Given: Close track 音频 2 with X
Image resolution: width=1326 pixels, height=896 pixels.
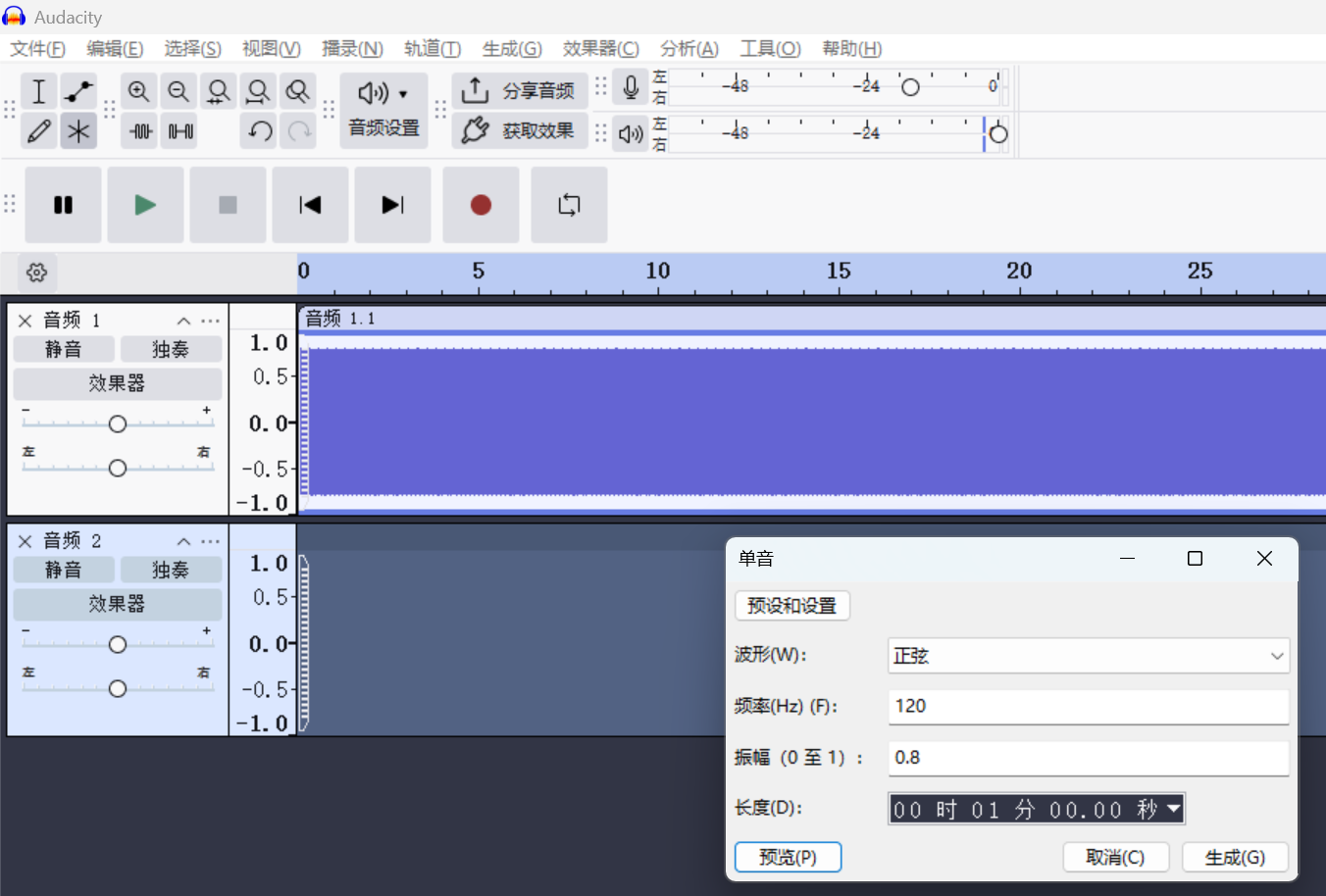Looking at the screenshot, I should tap(25, 541).
